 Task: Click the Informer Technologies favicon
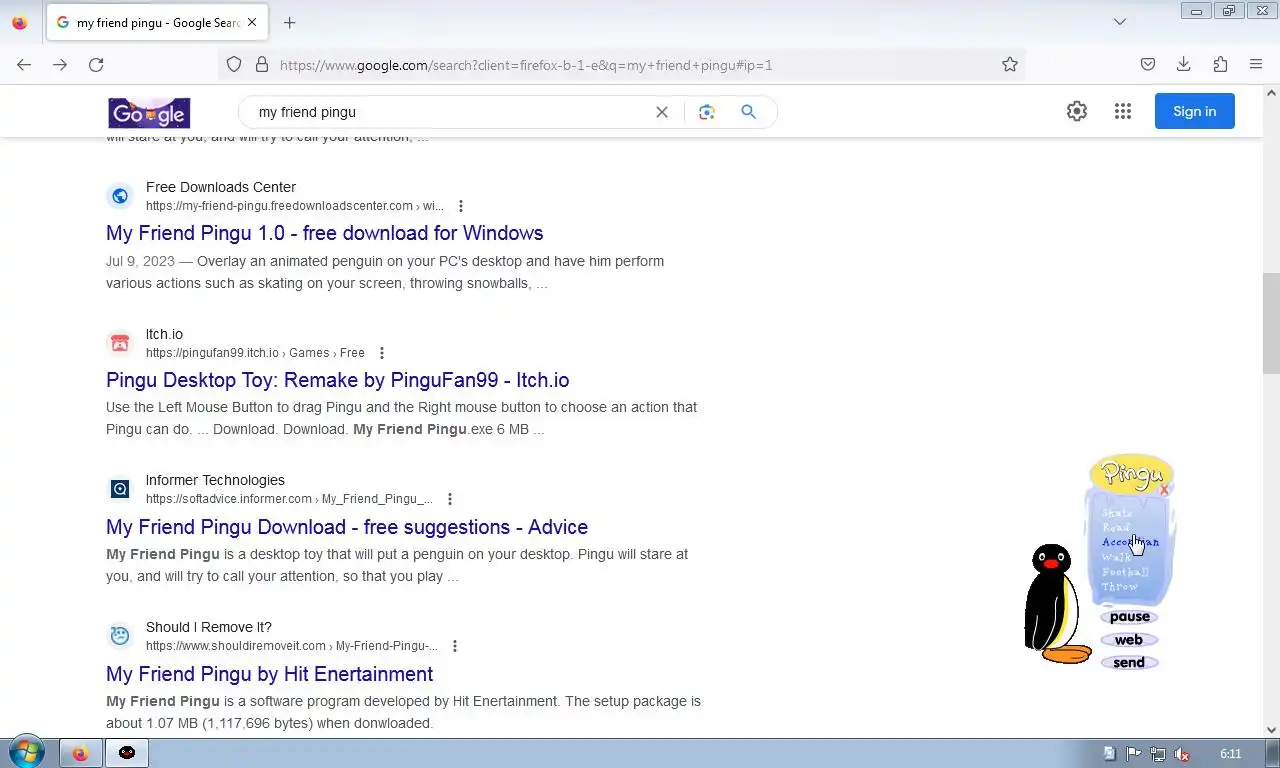[120, 489]
